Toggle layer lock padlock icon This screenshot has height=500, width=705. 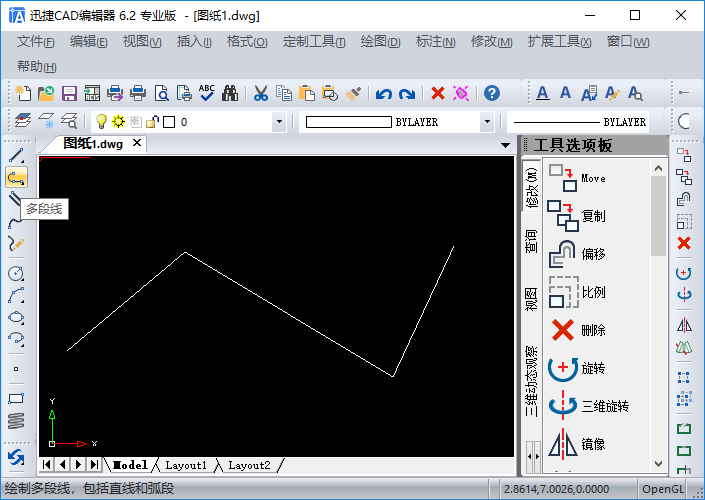152,121
